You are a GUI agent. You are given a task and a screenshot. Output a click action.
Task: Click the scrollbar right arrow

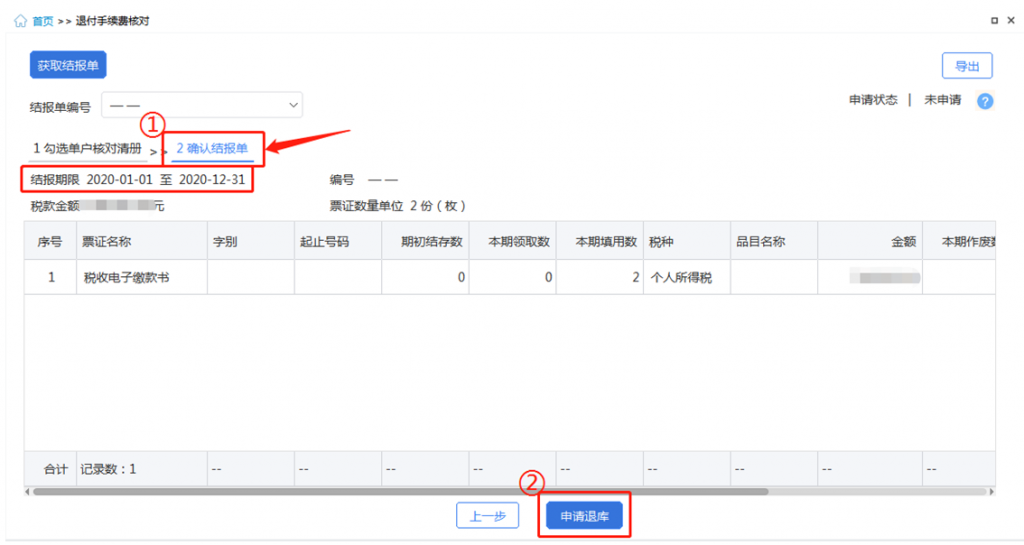pos(991,491)
